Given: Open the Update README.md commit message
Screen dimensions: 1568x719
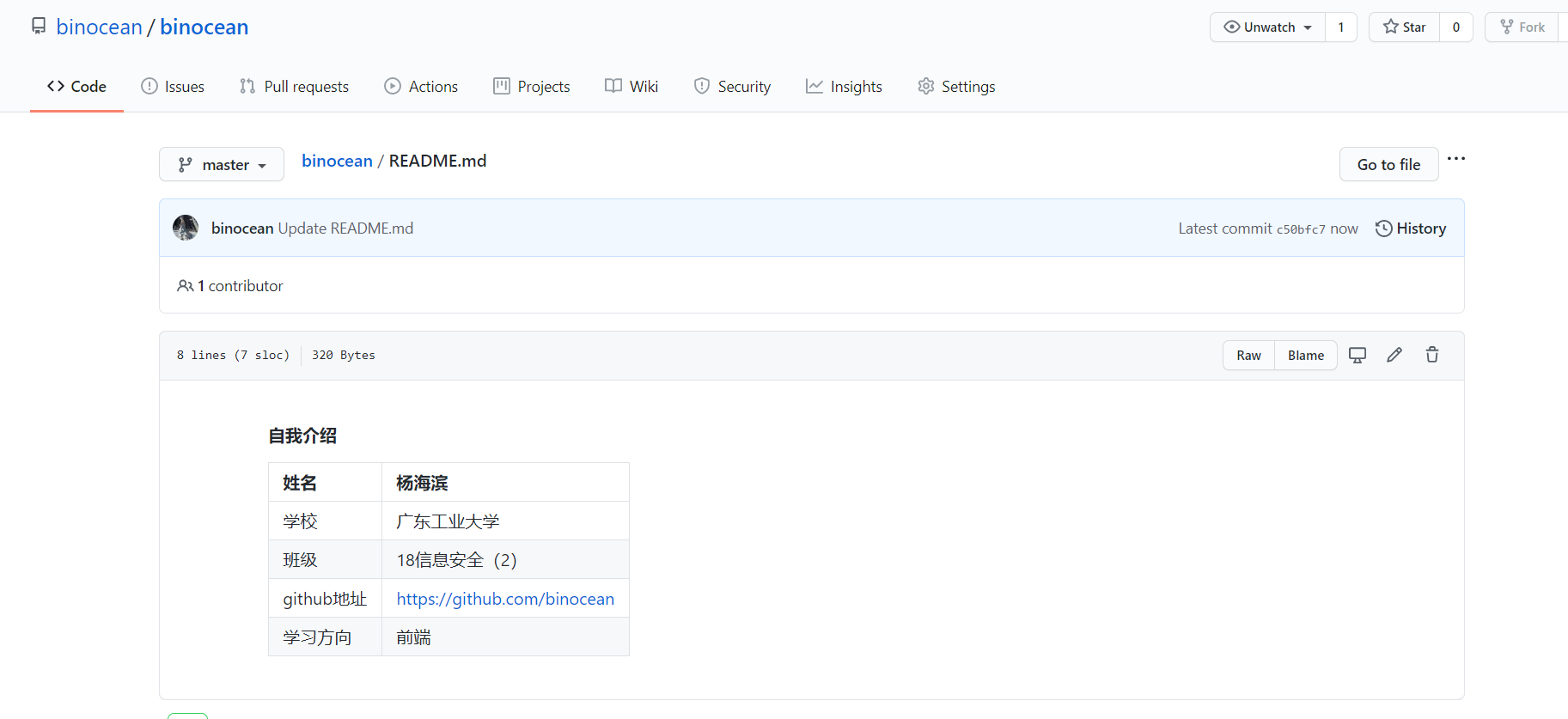Looking at the screenshot, I should 345,228.
